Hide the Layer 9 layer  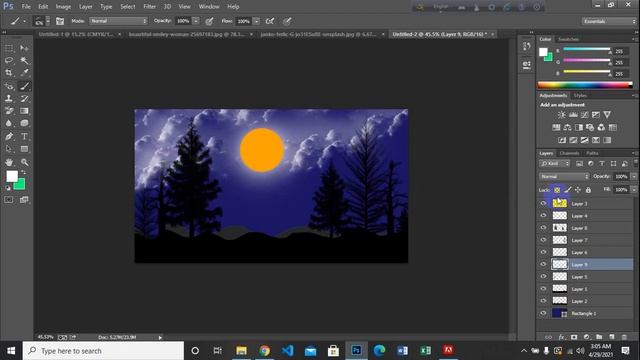(x=543, y=264)
